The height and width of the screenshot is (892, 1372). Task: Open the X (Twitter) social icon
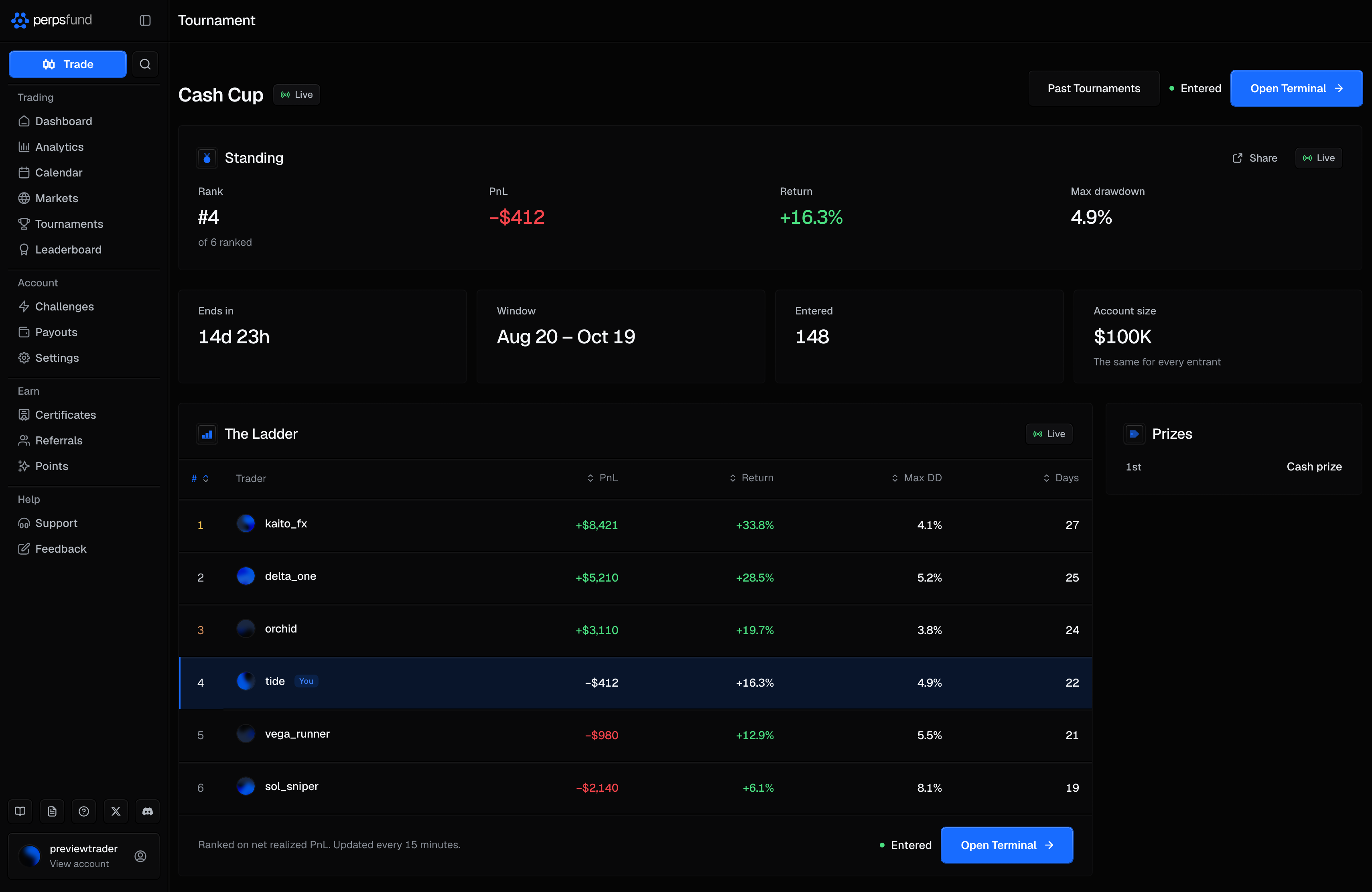[116, 811]
